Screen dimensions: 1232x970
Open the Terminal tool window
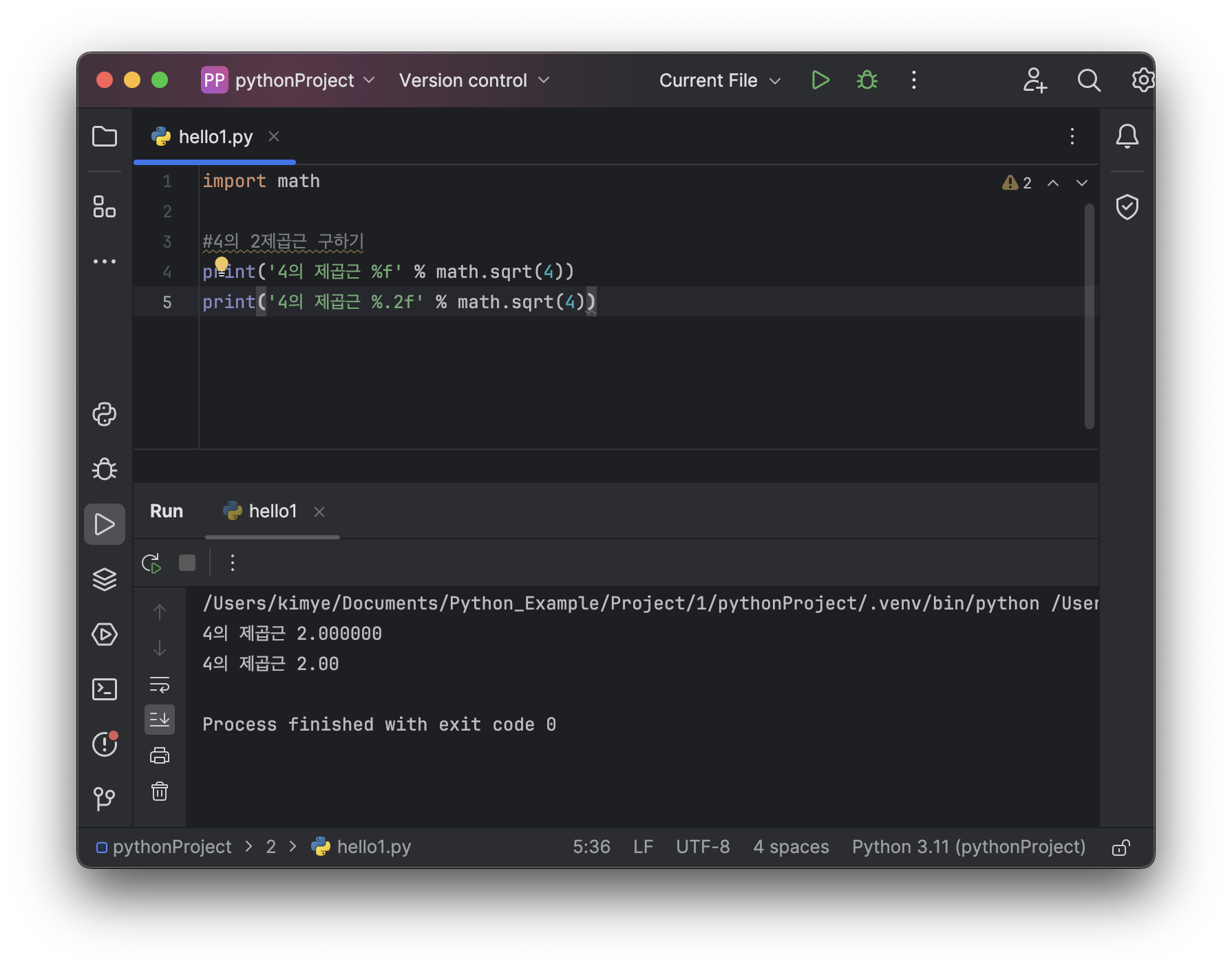coord(105,689)
